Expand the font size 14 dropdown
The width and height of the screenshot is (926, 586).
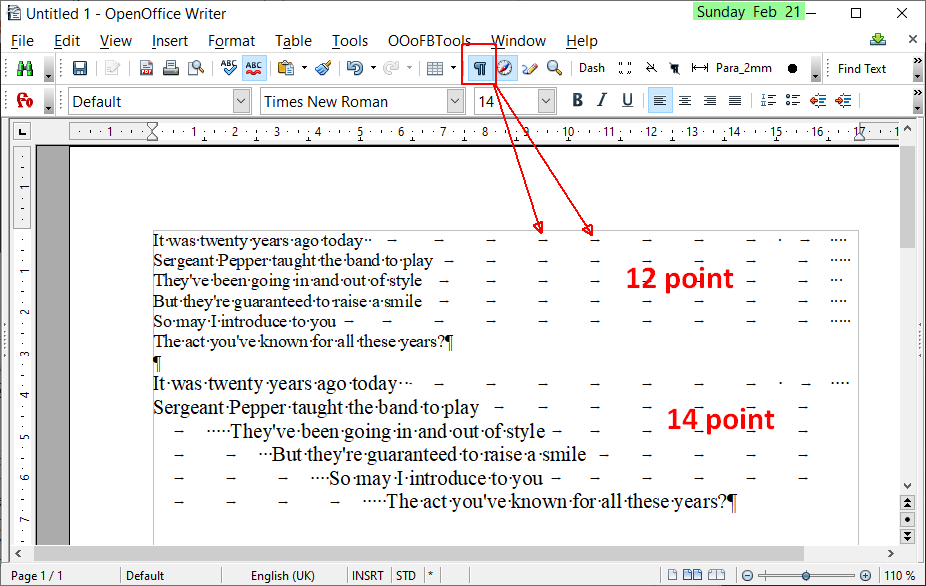(x=546, y=102)
